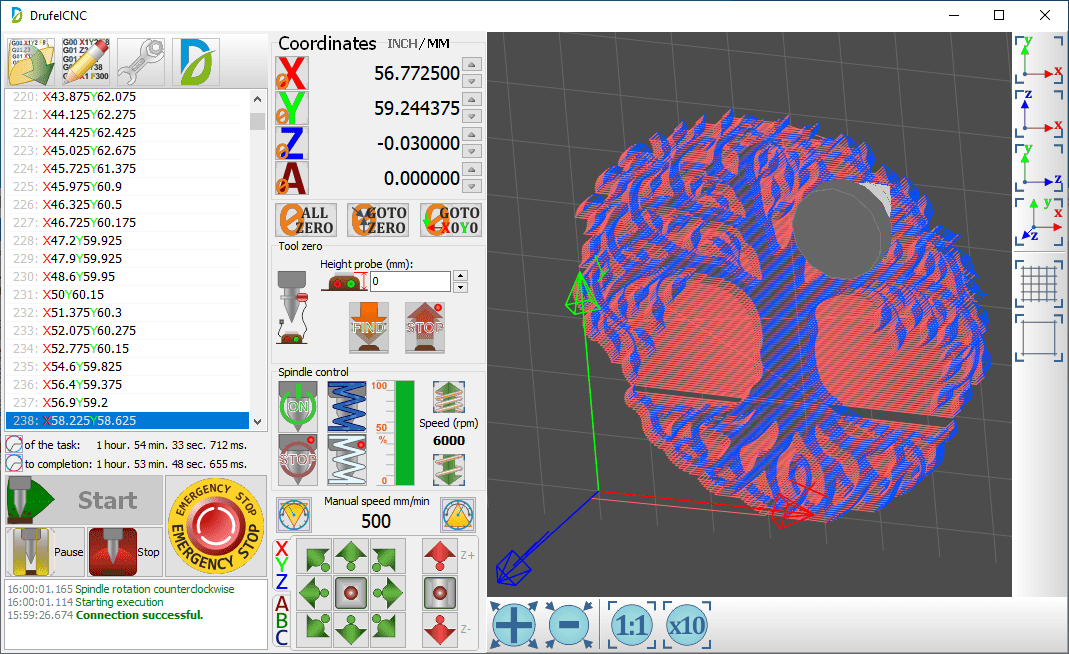Increase spindle speed rpm
Viewport: 1069px width, 654px height.
click(449, 398)
